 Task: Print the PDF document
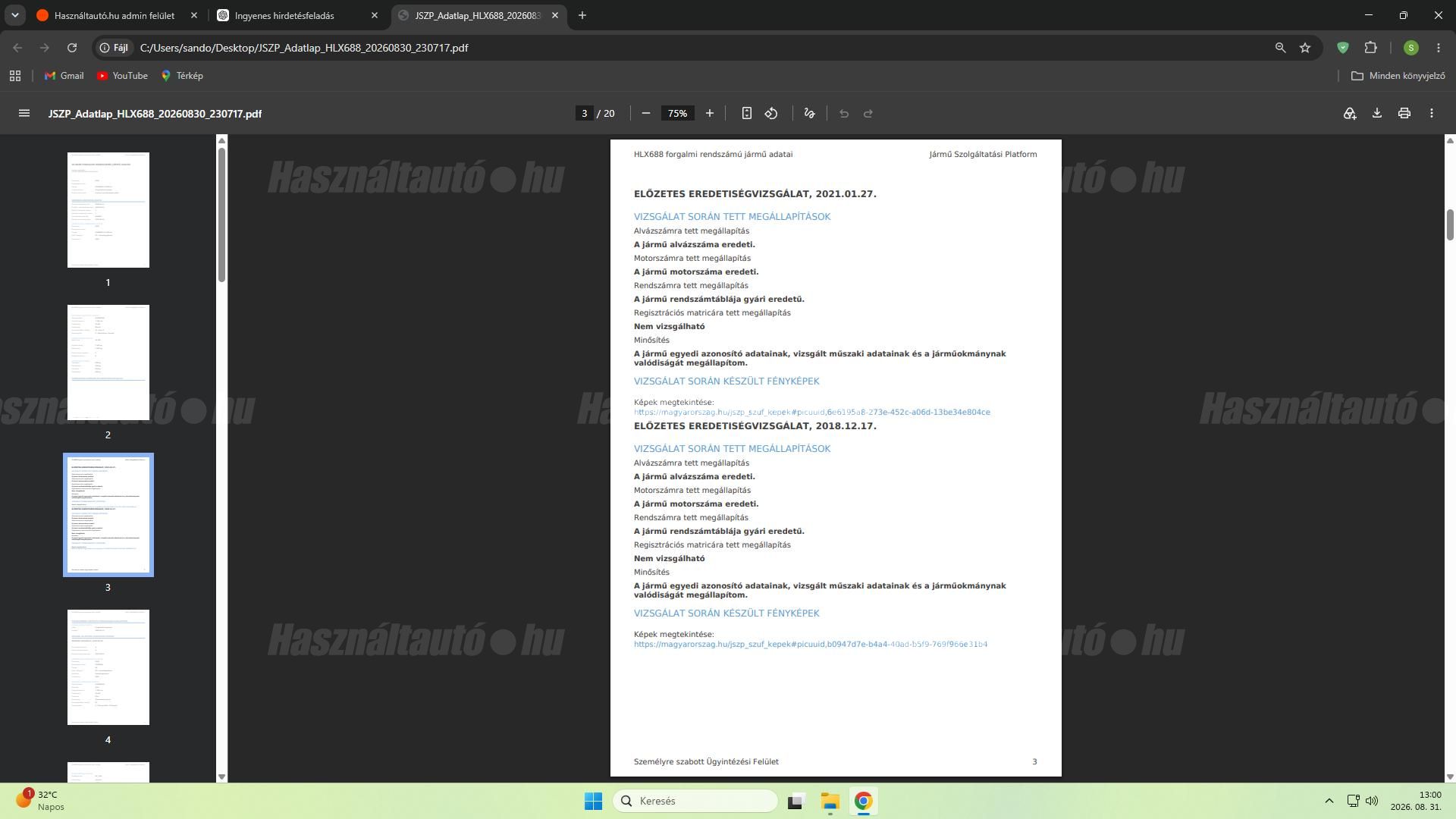coord(1404,113)
